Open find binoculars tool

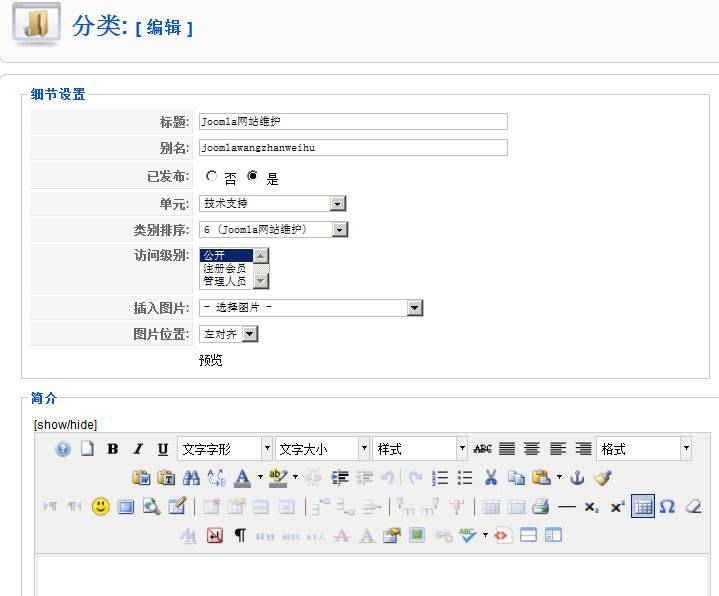coord(191,478)
